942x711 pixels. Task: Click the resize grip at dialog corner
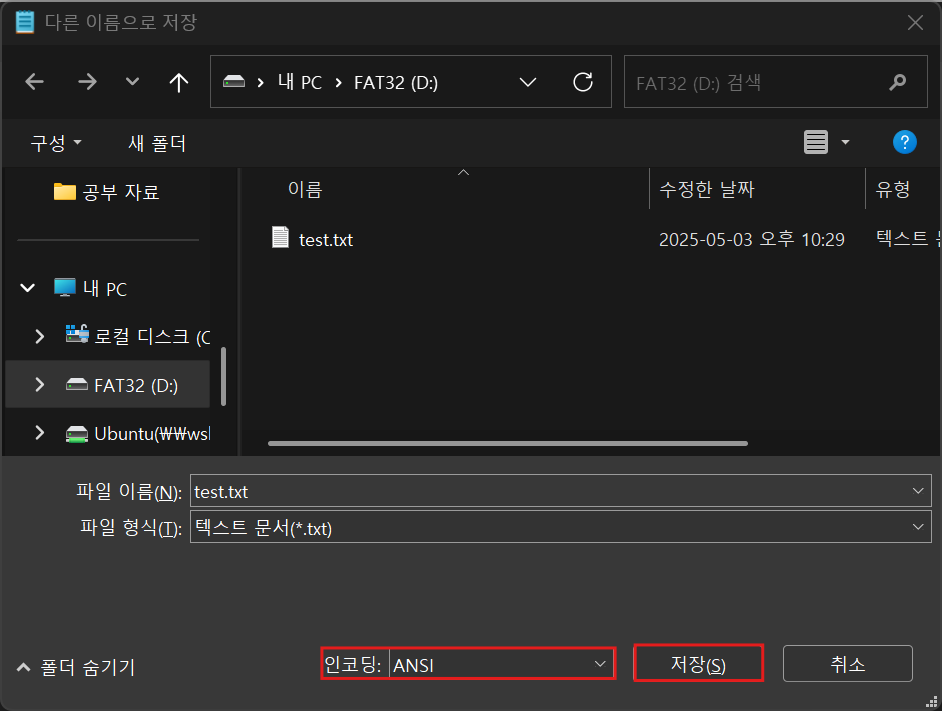[932, 701]
